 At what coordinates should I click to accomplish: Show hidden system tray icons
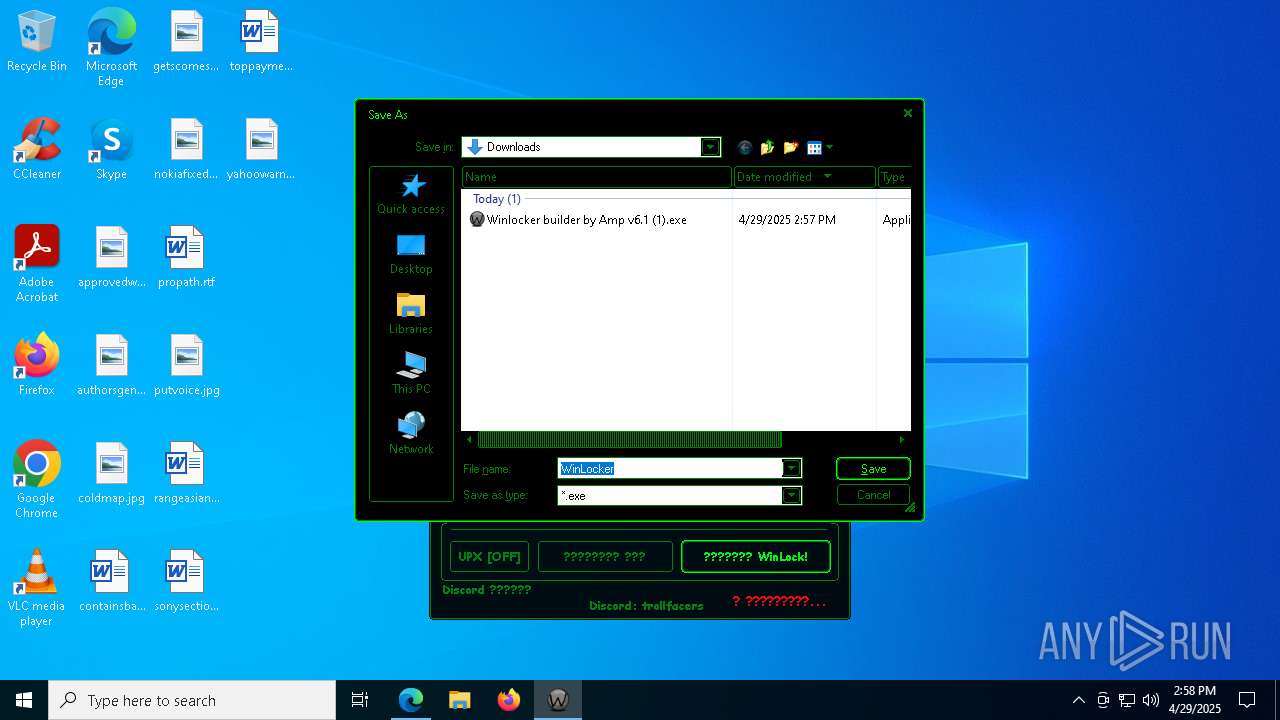coord(1078,700)
